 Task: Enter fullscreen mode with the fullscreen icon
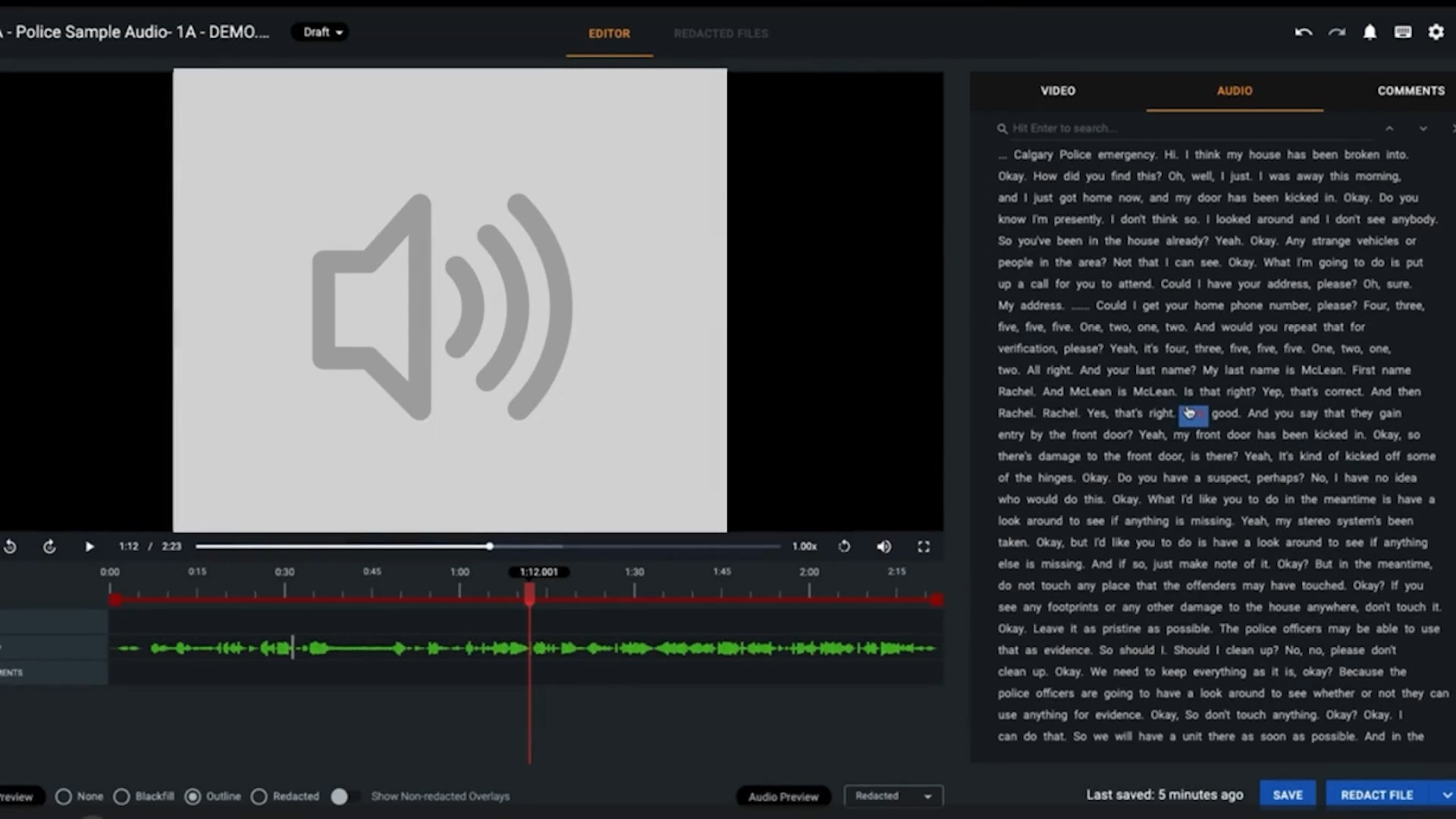point(923,547)
